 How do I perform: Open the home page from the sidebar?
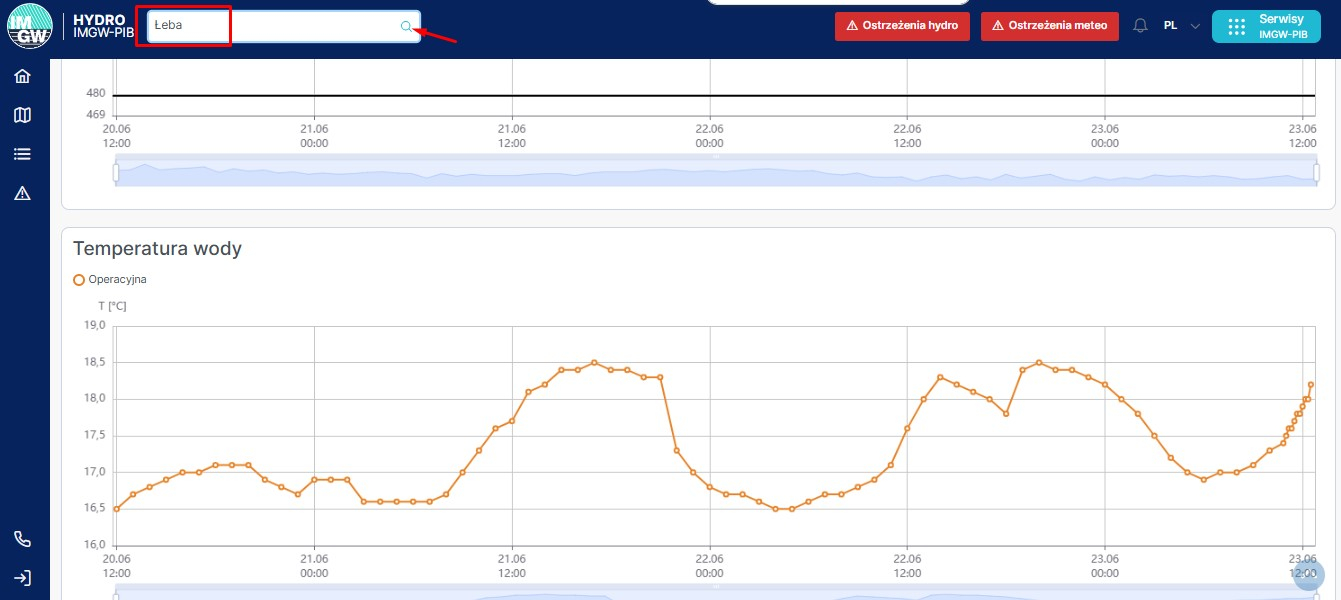coord(22,77)
